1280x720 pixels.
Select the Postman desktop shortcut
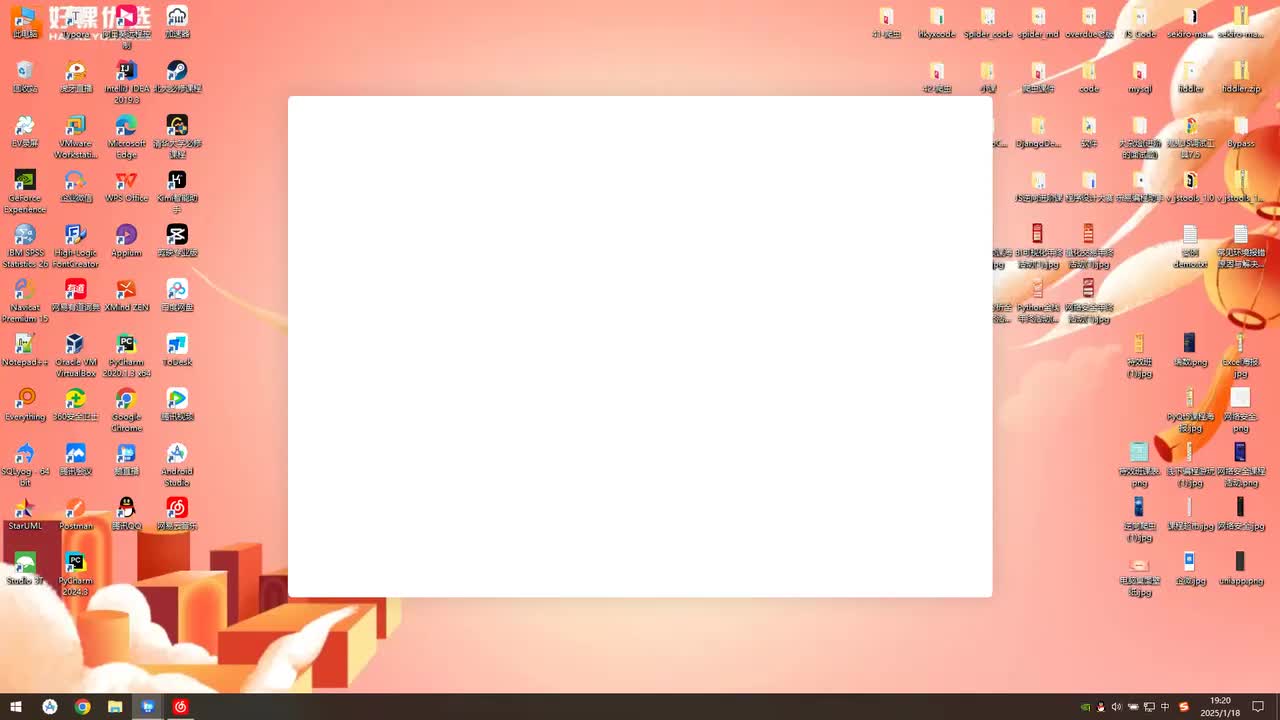click(x=75, y=514)
